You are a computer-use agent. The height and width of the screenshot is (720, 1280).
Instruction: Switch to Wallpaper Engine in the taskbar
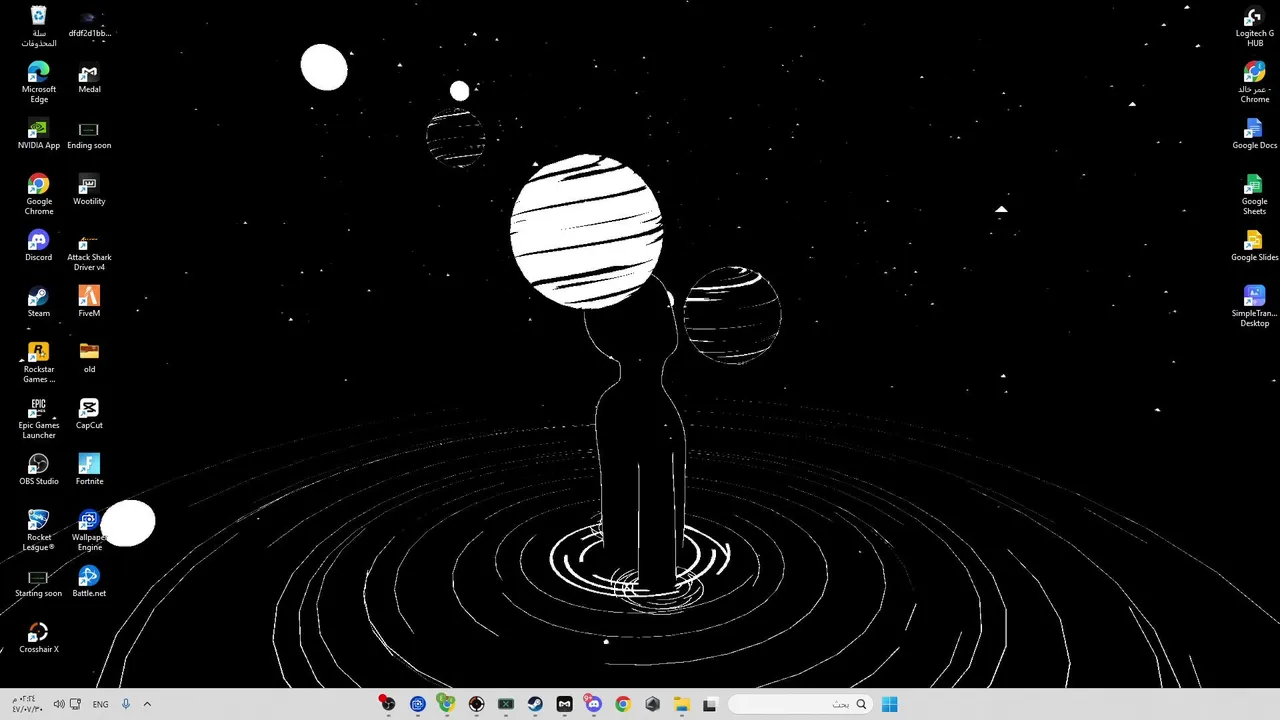418,704
